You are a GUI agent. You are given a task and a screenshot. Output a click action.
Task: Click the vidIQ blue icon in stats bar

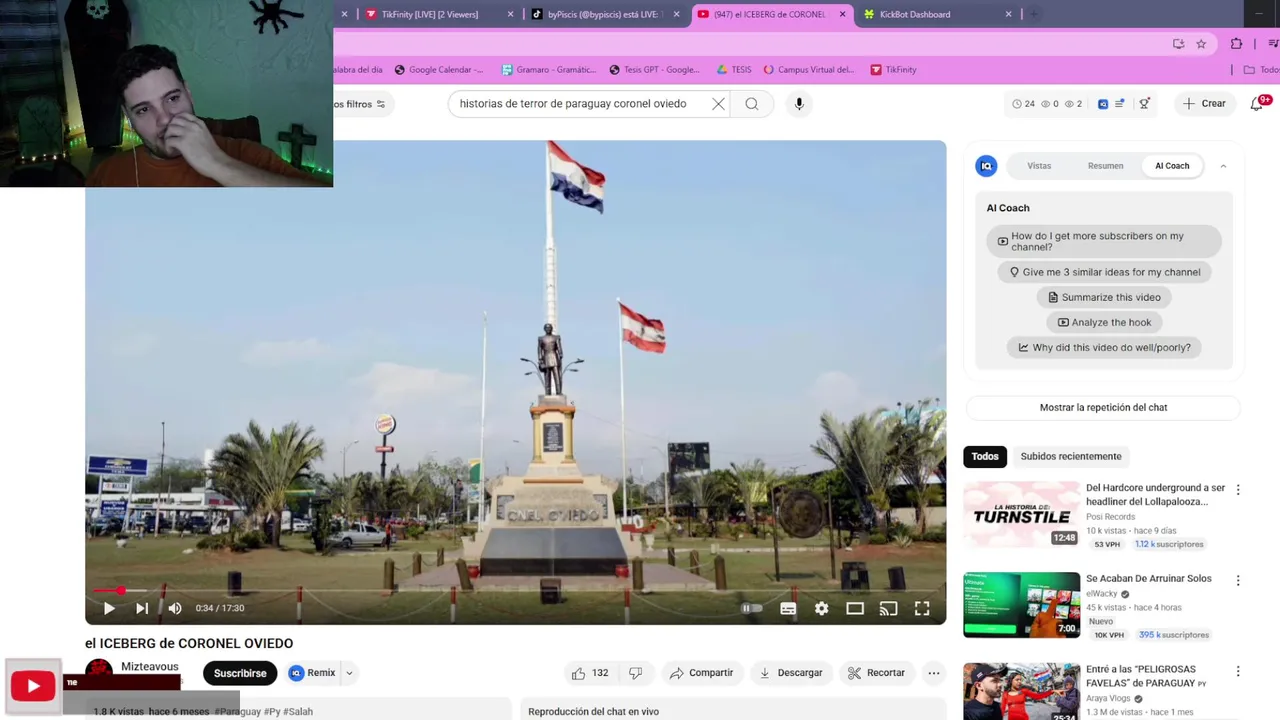coord(1103,104)
